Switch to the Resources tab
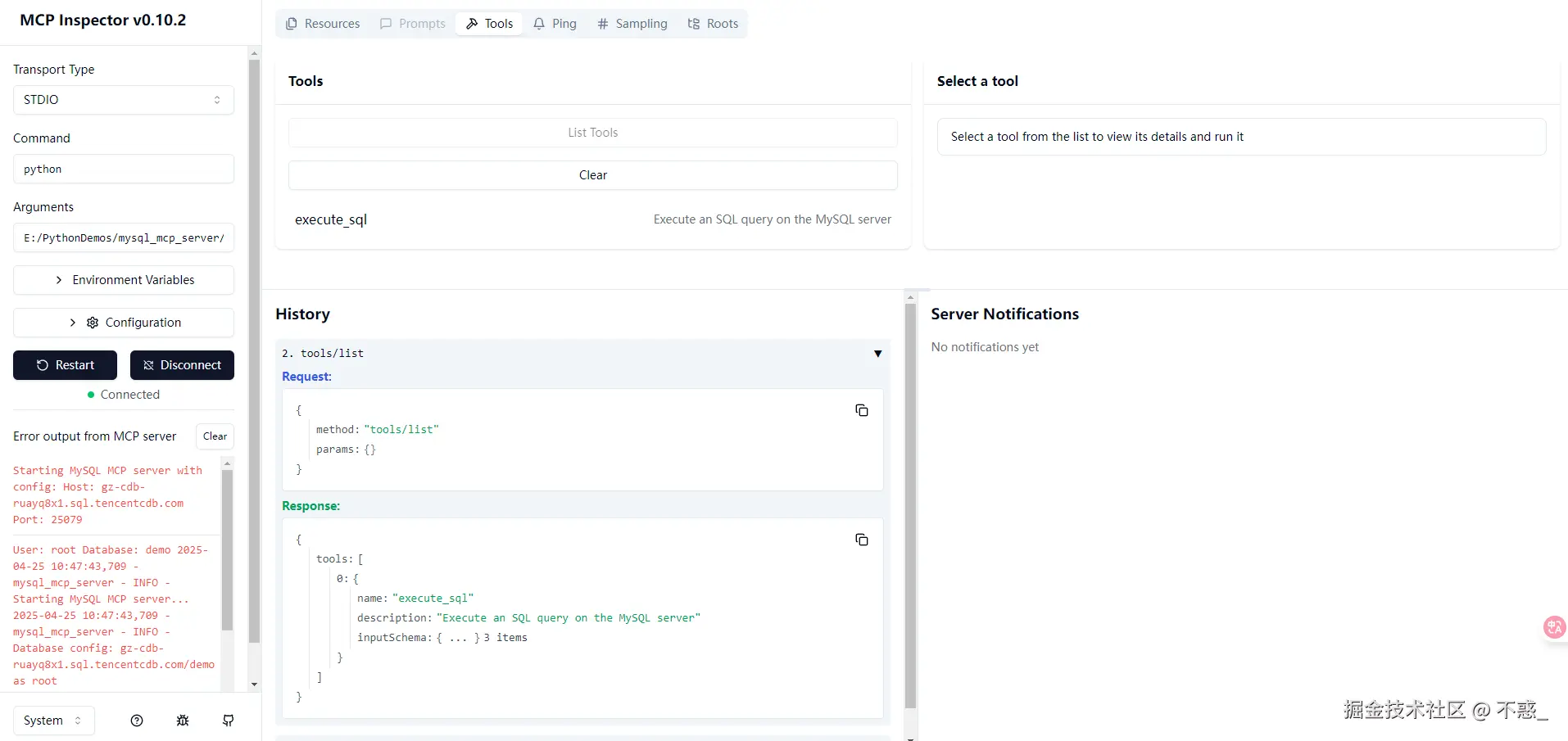 [323, 24]
